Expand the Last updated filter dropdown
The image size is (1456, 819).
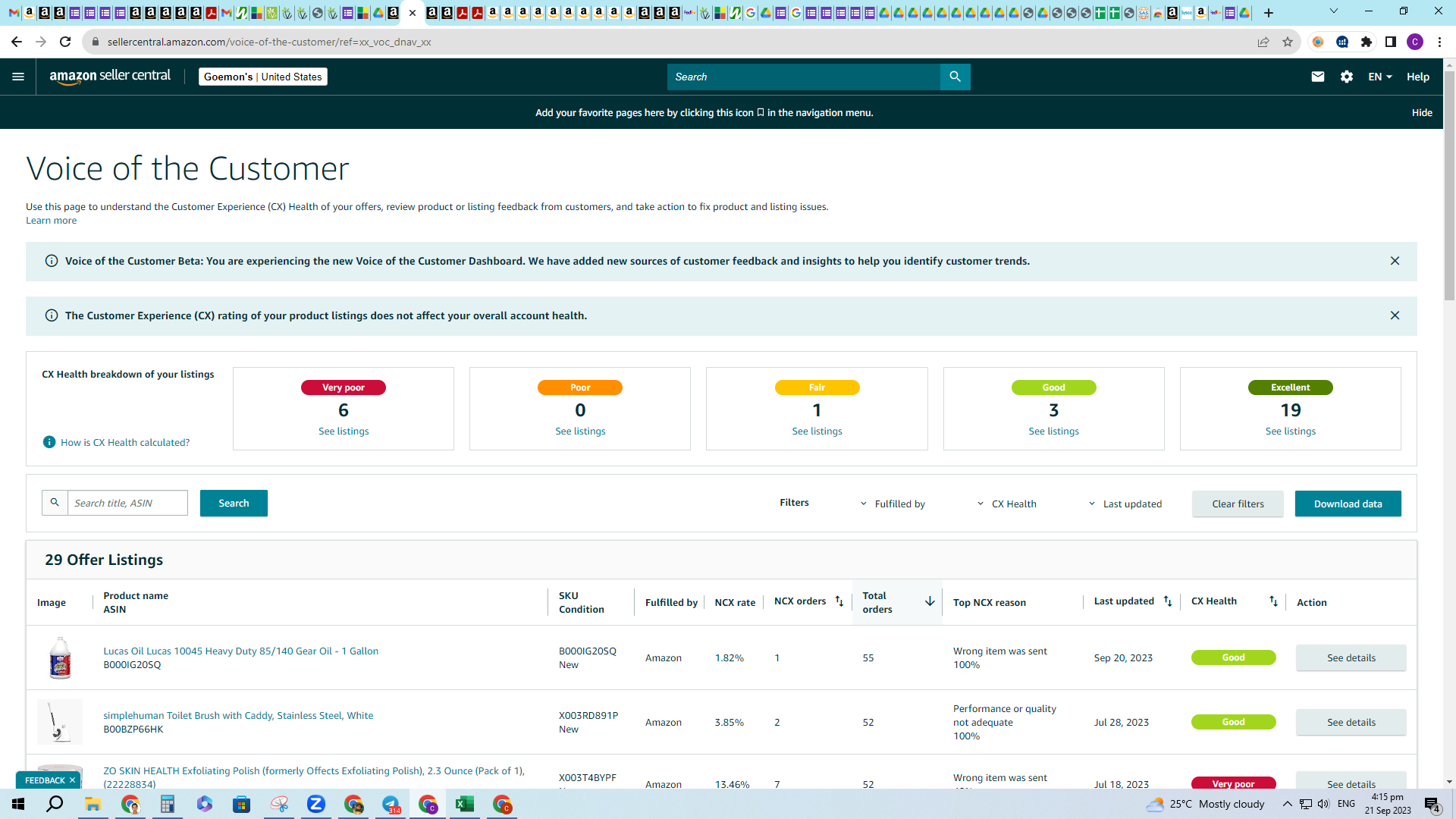[x=1125, y=504]
